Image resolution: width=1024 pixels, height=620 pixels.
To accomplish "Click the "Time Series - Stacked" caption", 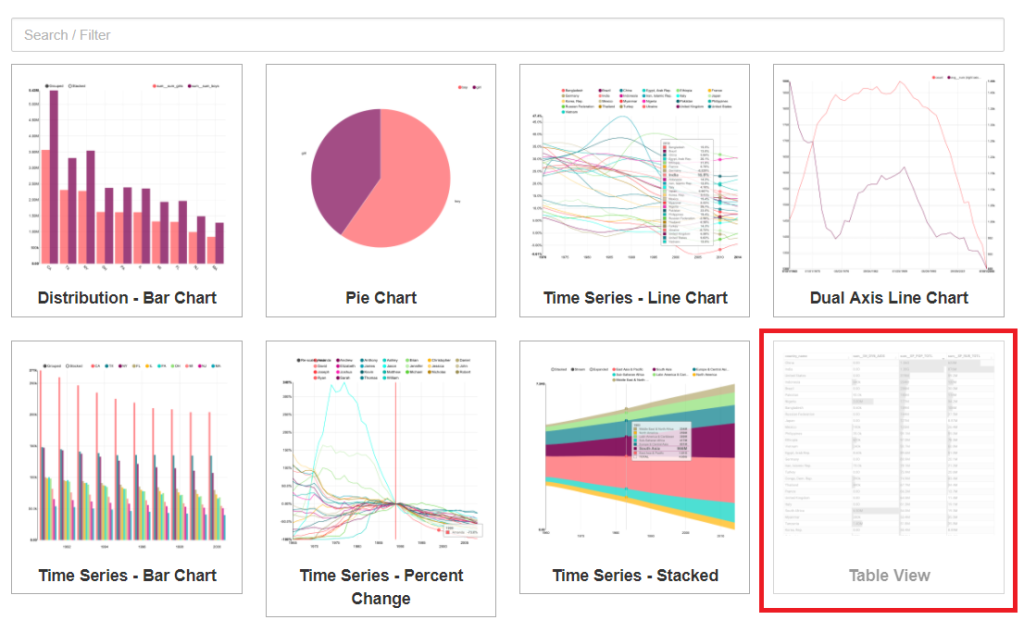I will pos(635,576).
